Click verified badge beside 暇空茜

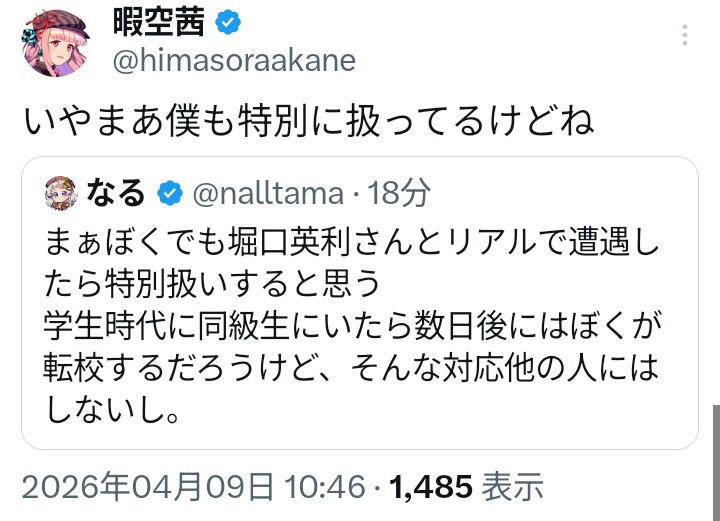tap(225, 22)
